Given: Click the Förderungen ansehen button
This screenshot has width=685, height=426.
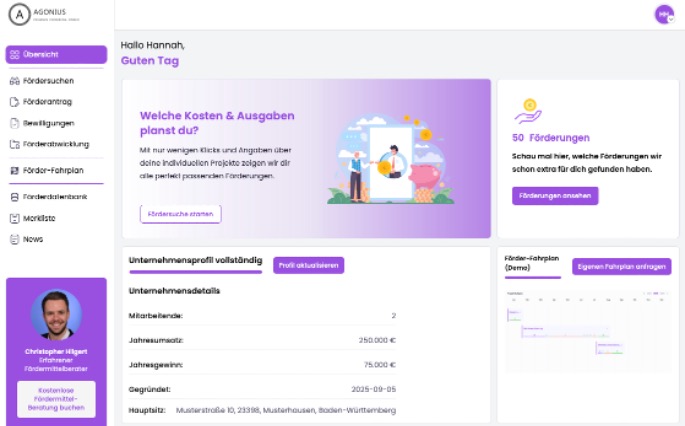Looking at the screenshot, I should coord(555,196).
